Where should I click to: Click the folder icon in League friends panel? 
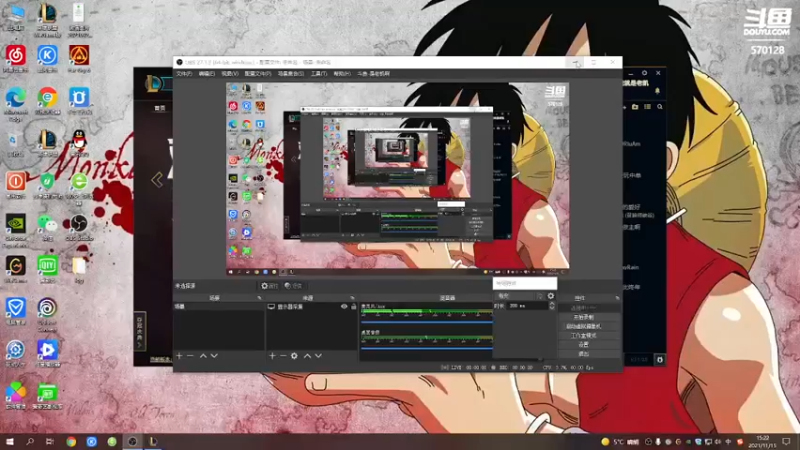tap(635, 107)
